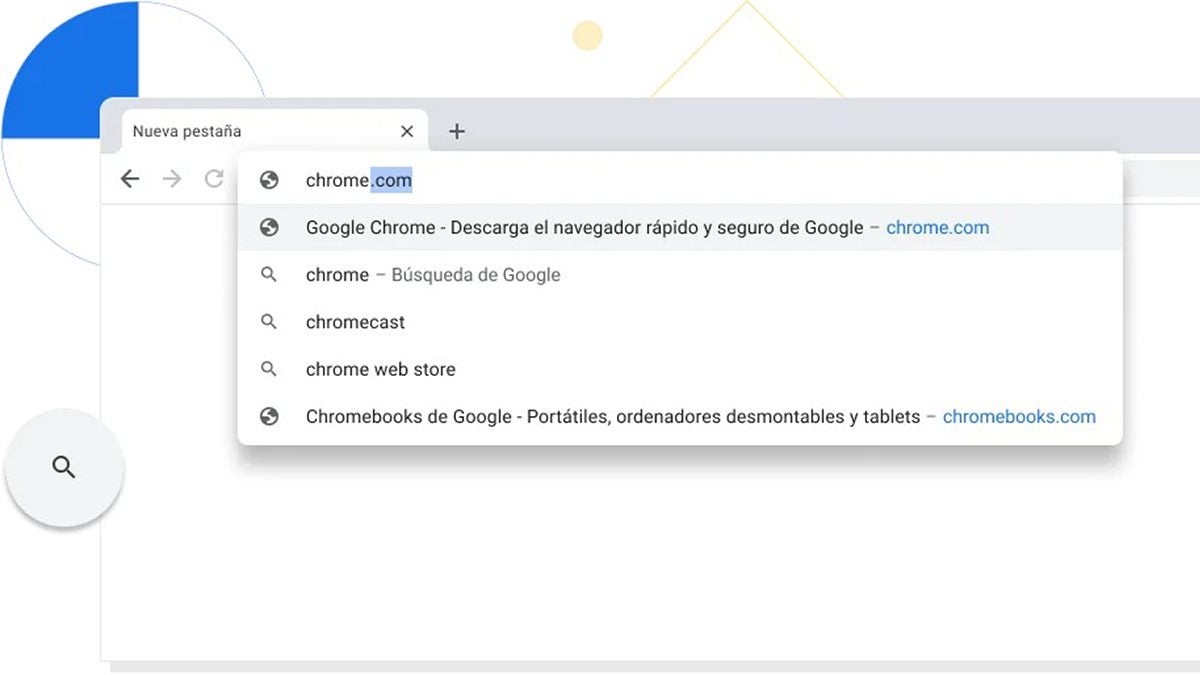Open the blue chrome.com suggestion link

tap(937, 228)
